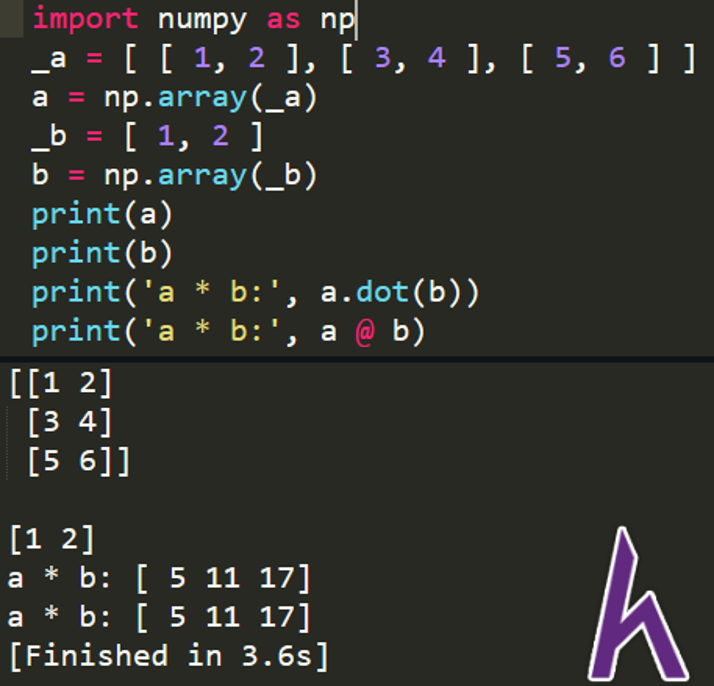Click the 'import numpy as np' code line
This screenshot has width=714, height=686.
tap(194, 20)
